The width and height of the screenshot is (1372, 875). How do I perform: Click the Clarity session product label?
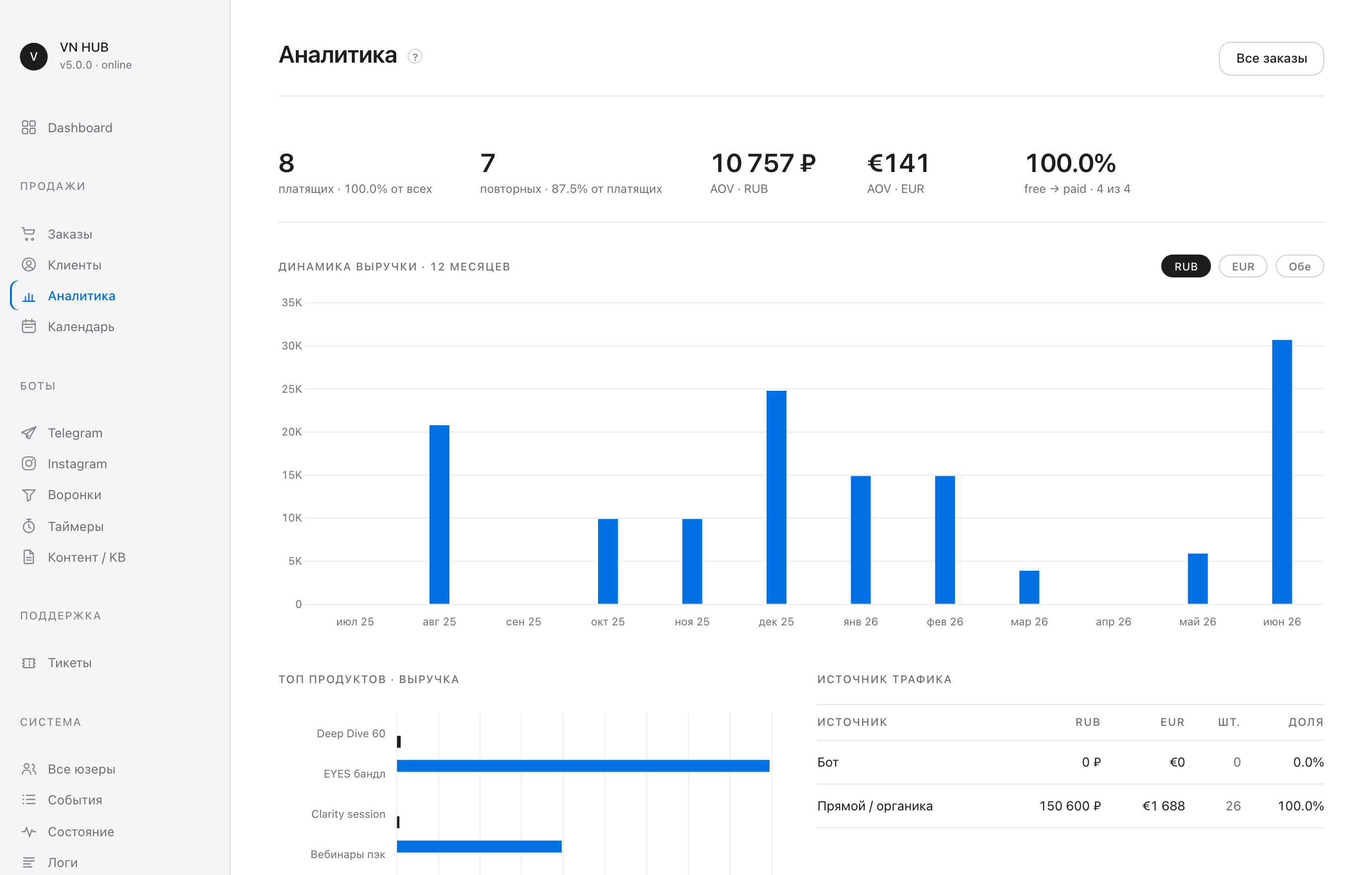pos(348,814)
